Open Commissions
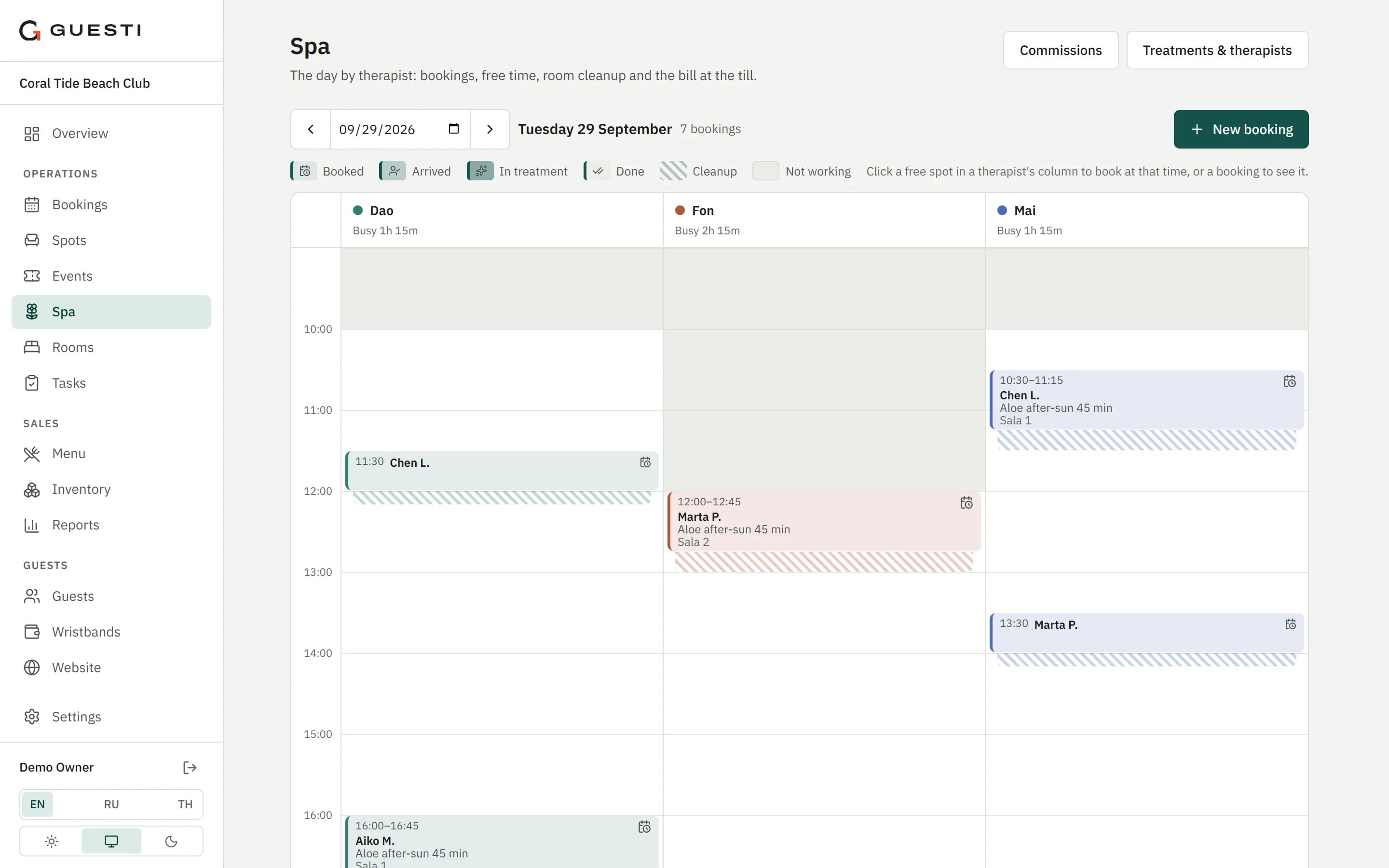The image size is (1389, 868). [1060, 50]
